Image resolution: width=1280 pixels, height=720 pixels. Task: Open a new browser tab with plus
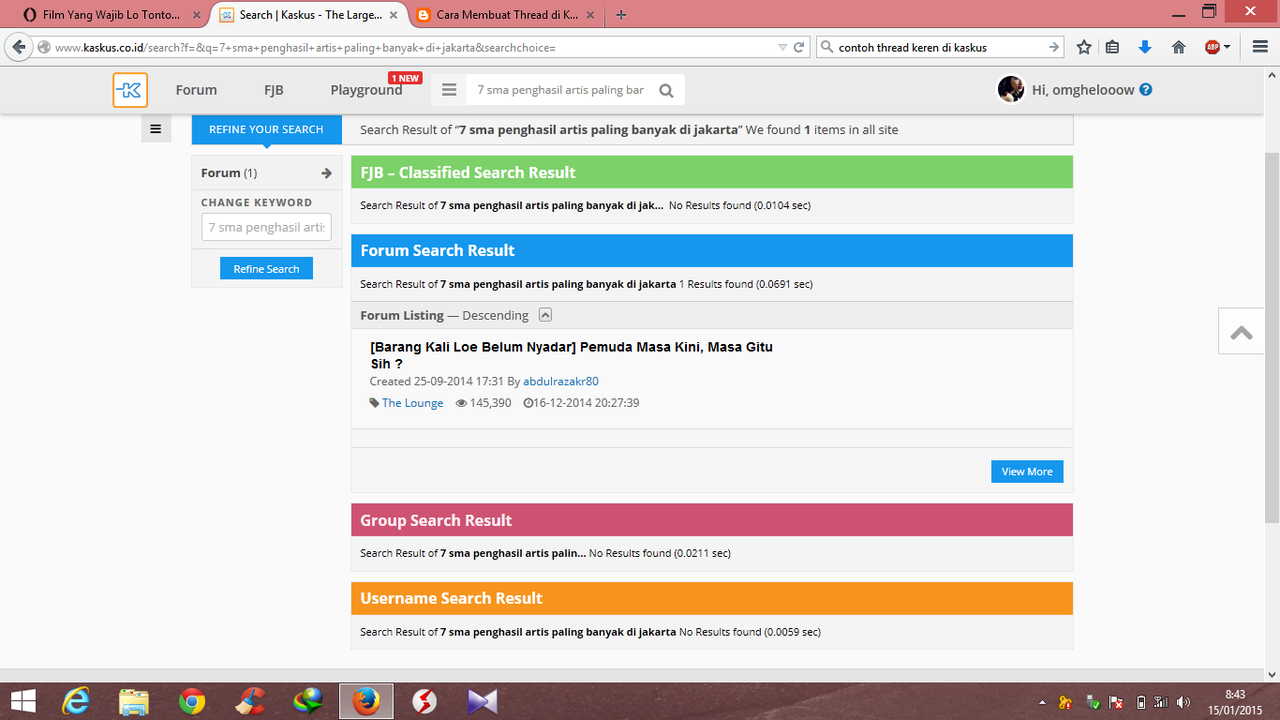[x=621, y=15]
